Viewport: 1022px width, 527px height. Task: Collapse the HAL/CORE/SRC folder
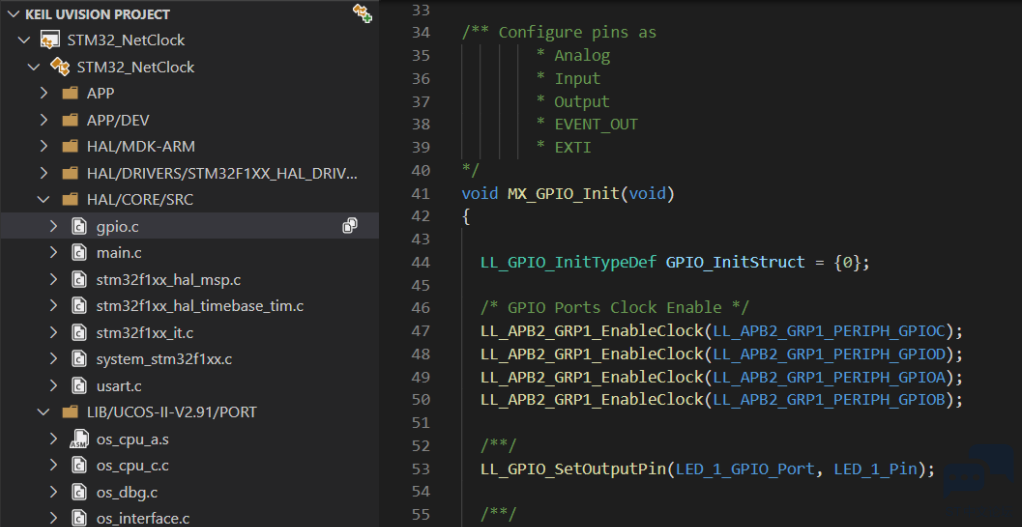[44, 199]
